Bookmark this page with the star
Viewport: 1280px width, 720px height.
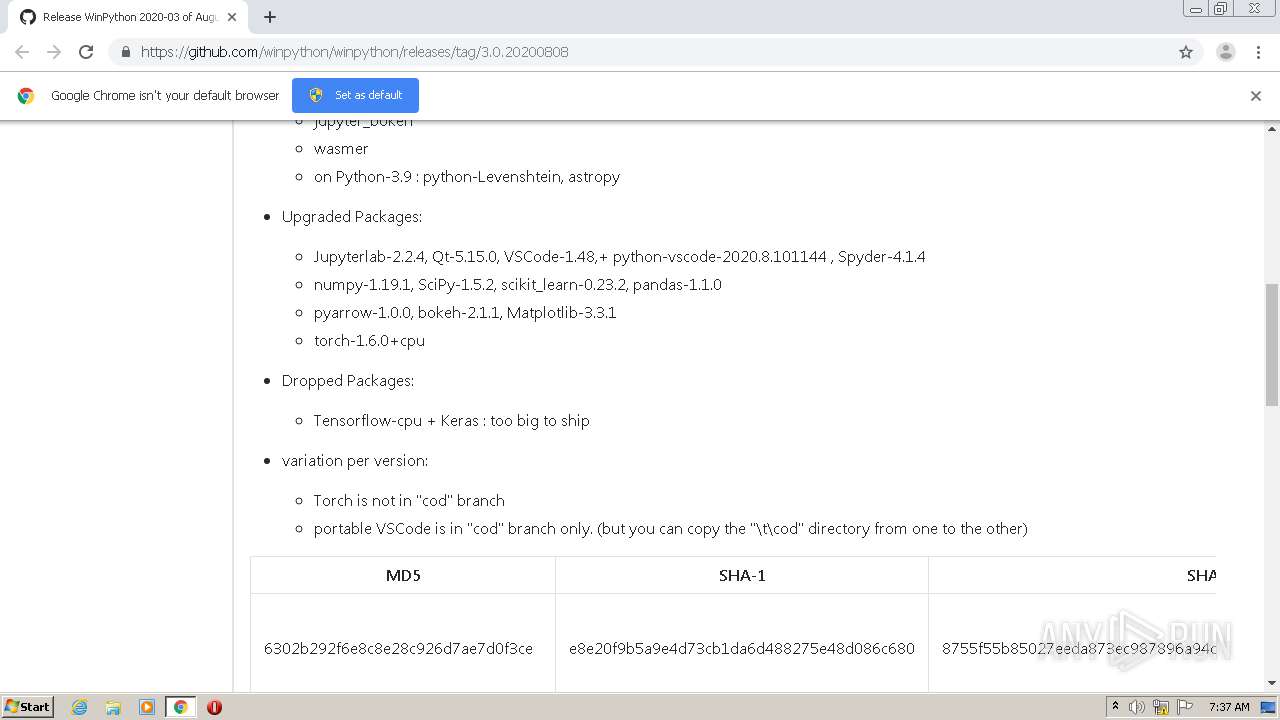[1186, 52]
